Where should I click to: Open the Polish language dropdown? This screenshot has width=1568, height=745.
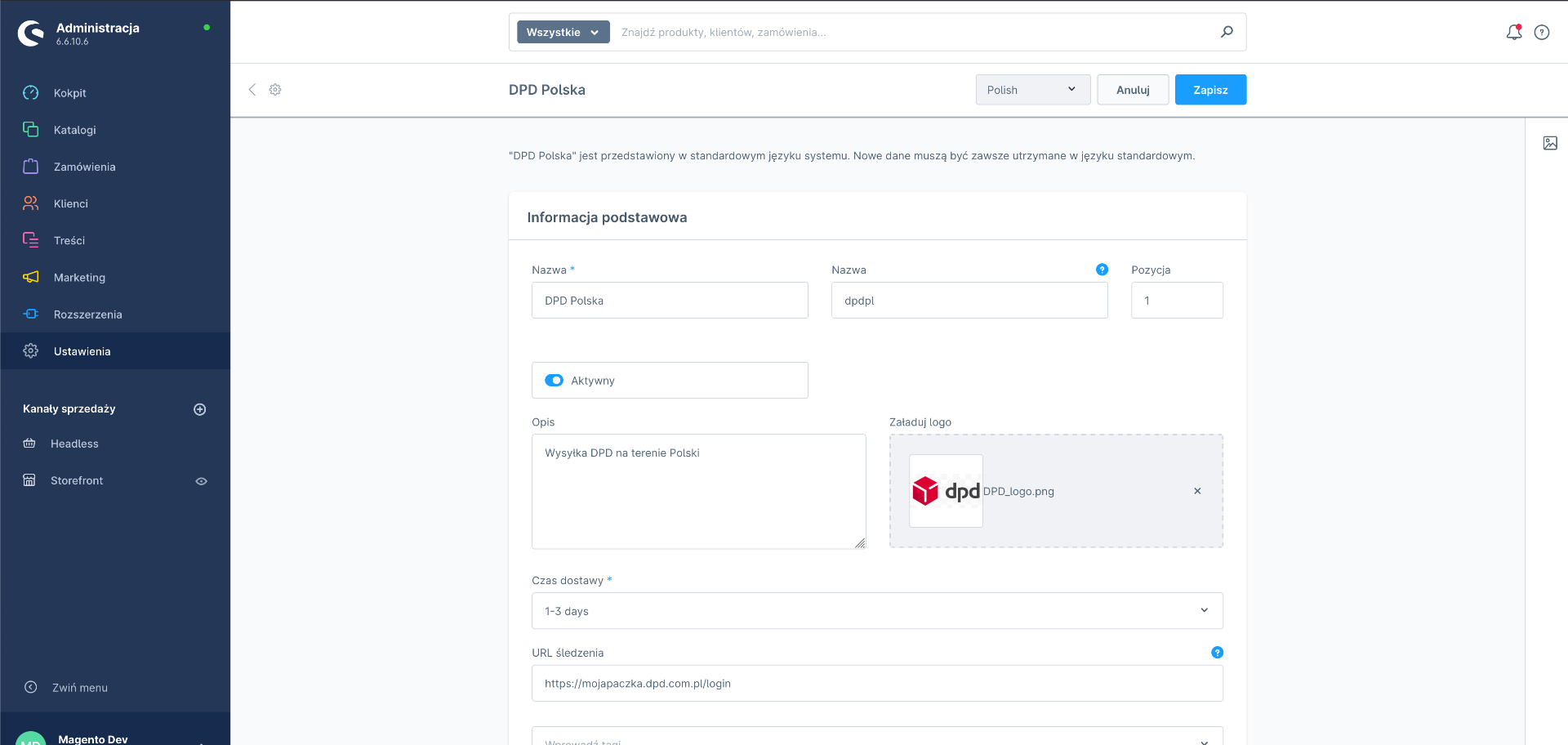(1032, 90)
